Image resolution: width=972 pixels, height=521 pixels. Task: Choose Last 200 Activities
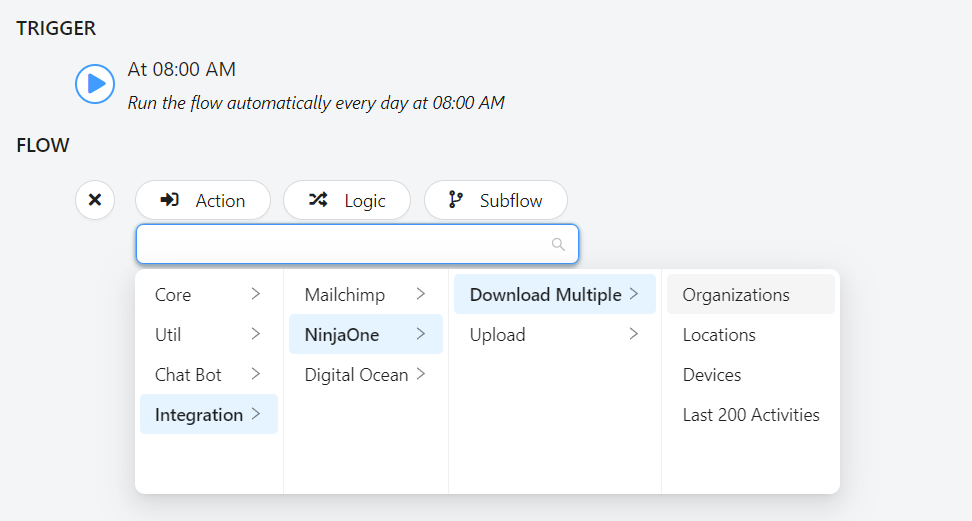[751, 414]
